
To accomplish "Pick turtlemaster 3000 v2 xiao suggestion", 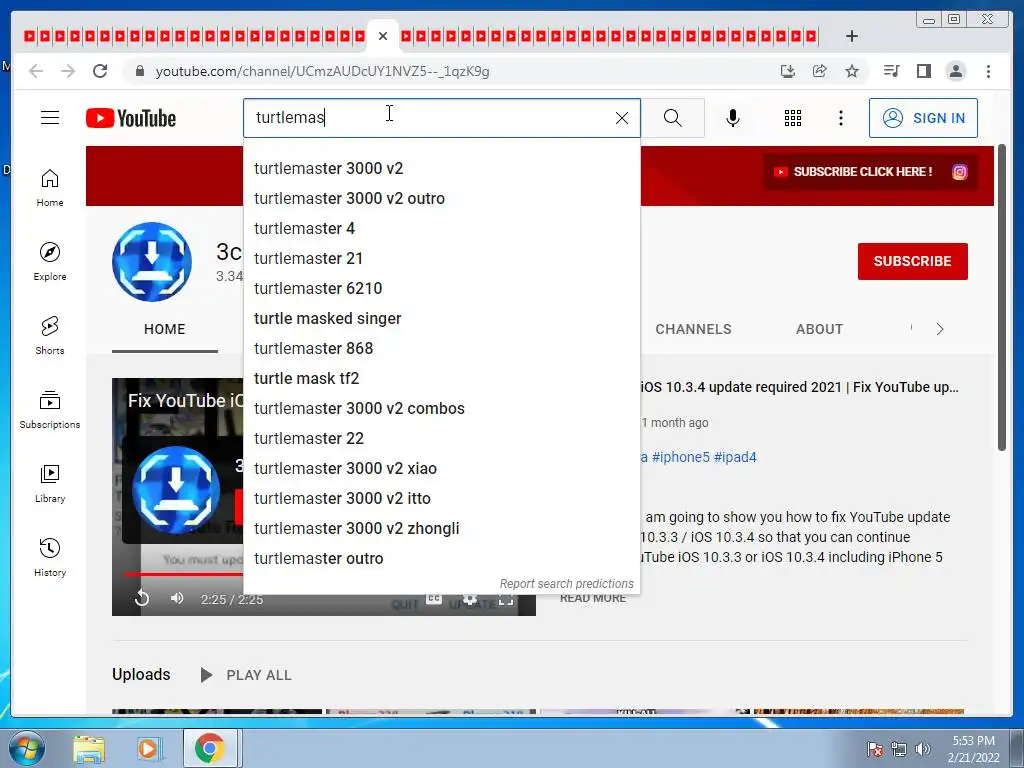I will [x=441, y=469].
